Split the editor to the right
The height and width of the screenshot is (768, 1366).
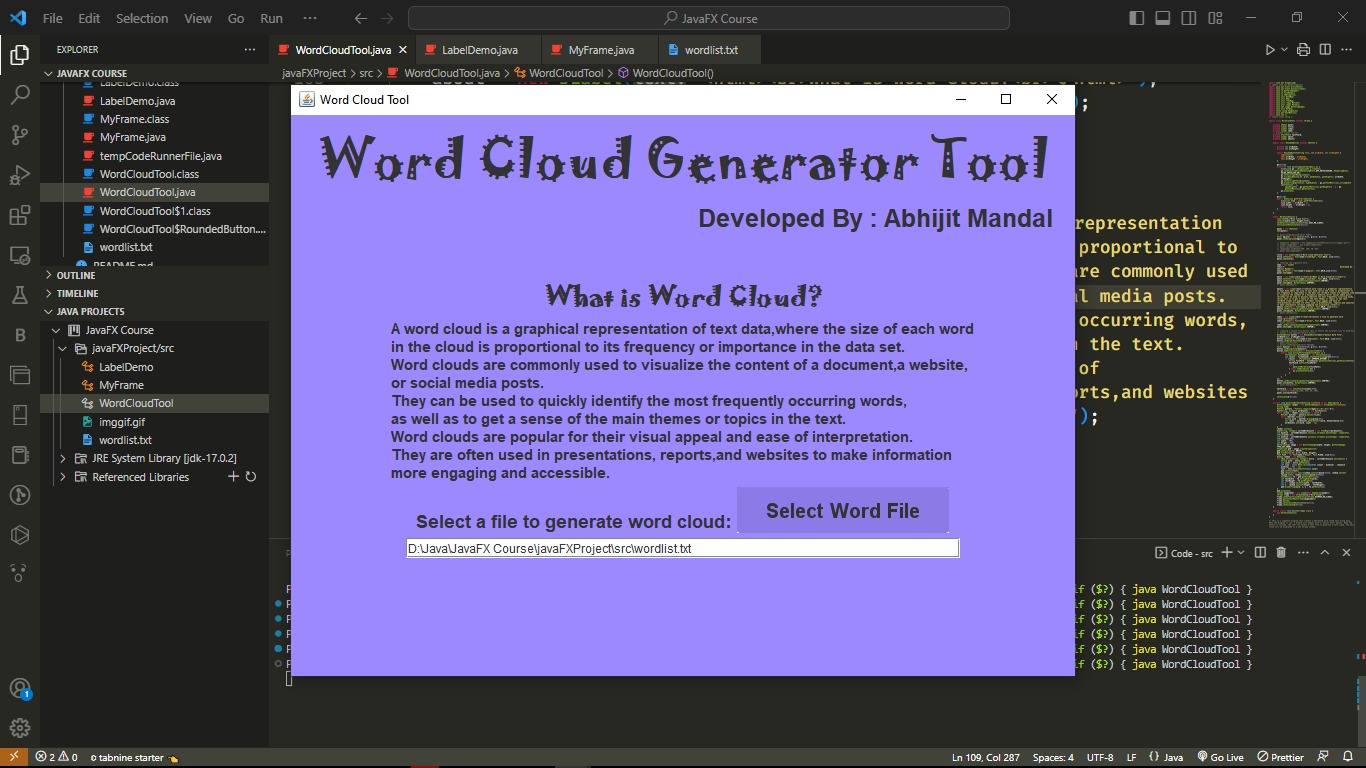tap(1325, 49)
